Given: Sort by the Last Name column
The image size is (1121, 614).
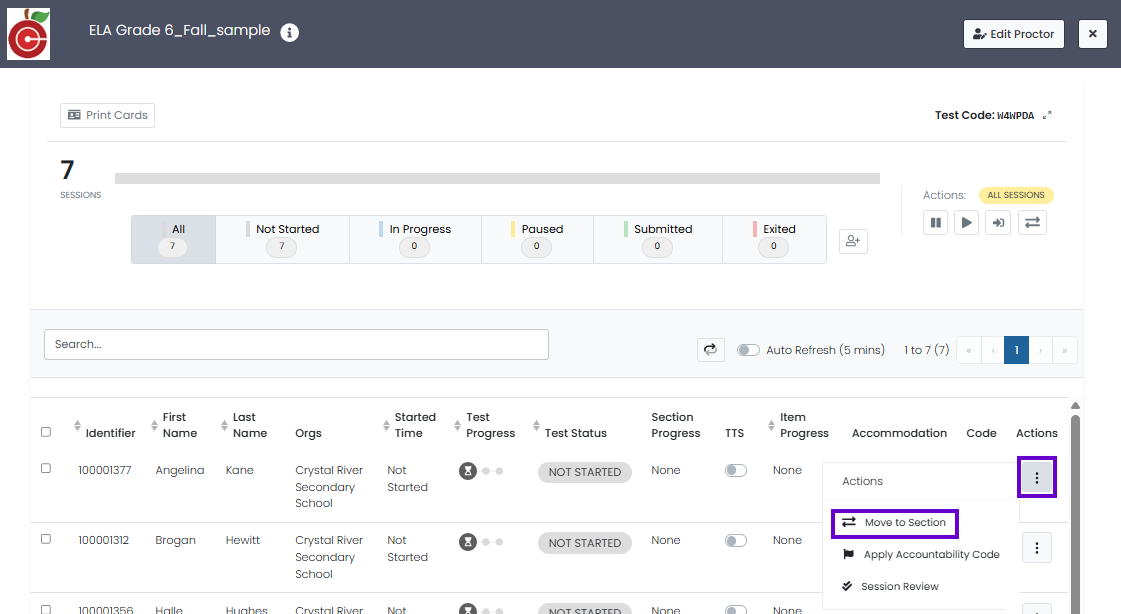Looking at the screenshot, I should [x=224, y=426].
